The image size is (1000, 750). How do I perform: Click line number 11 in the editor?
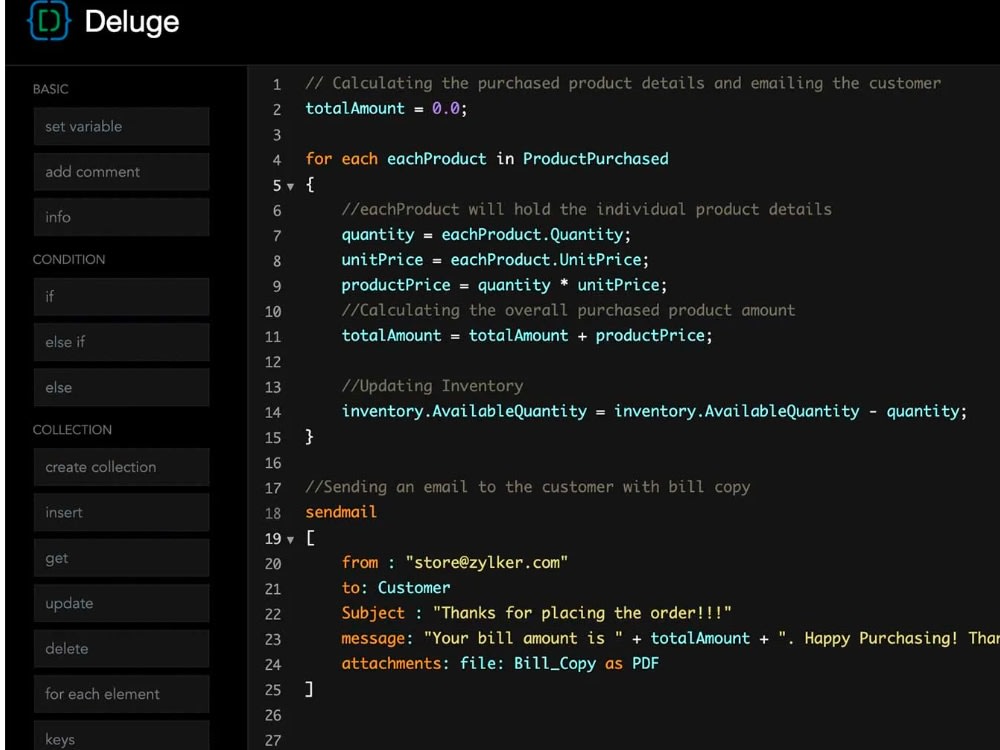coord(273,336)
